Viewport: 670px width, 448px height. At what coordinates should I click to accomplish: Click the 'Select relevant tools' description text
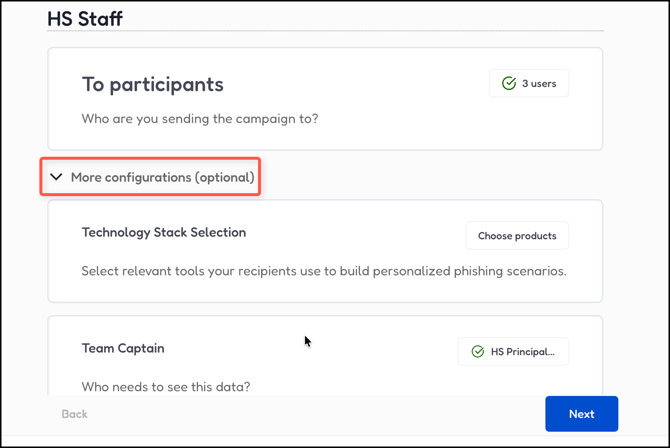324,270
